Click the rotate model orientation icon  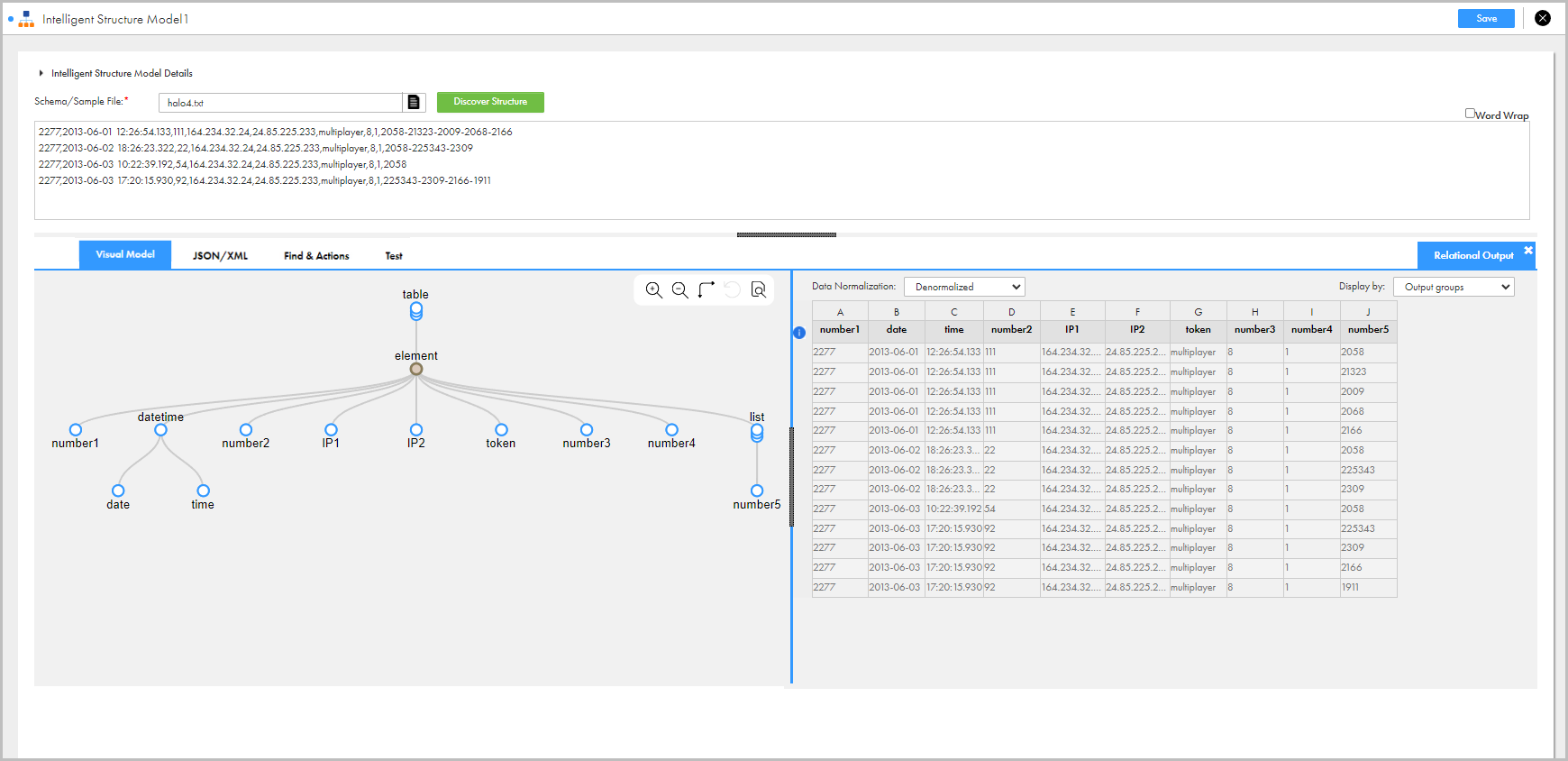point(707,289)
